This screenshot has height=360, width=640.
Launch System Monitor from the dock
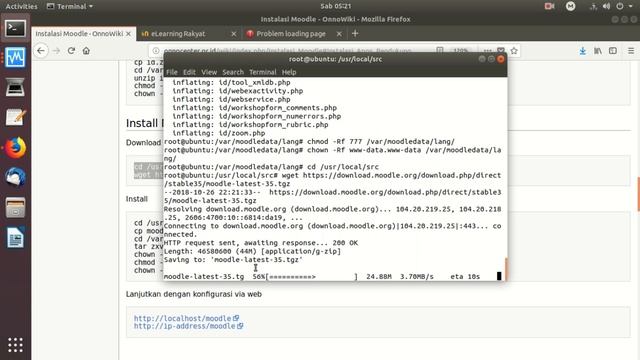click(x=16, y=57)
